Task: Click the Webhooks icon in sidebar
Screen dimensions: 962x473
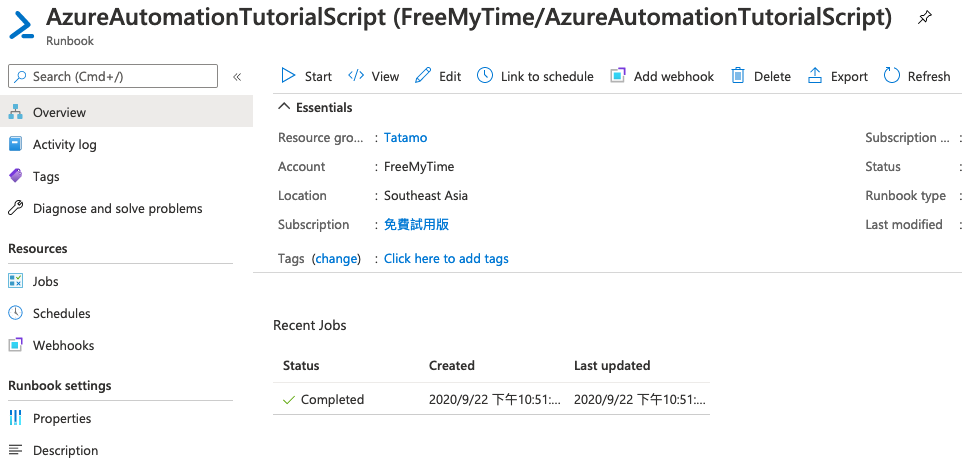Action: [x=15, y=345]
